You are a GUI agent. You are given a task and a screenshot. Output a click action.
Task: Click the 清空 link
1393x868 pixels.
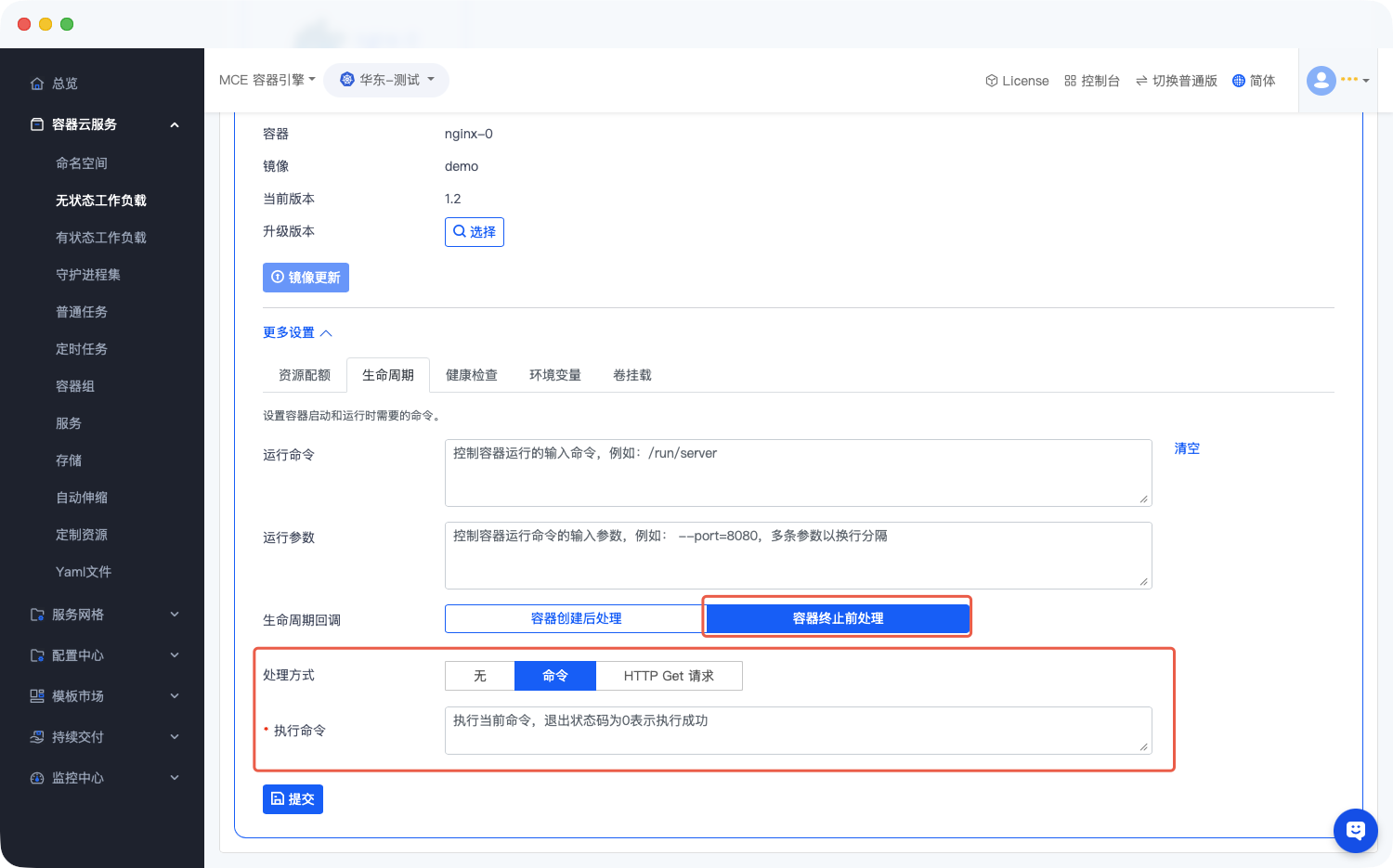click(x=1187, y=448)
